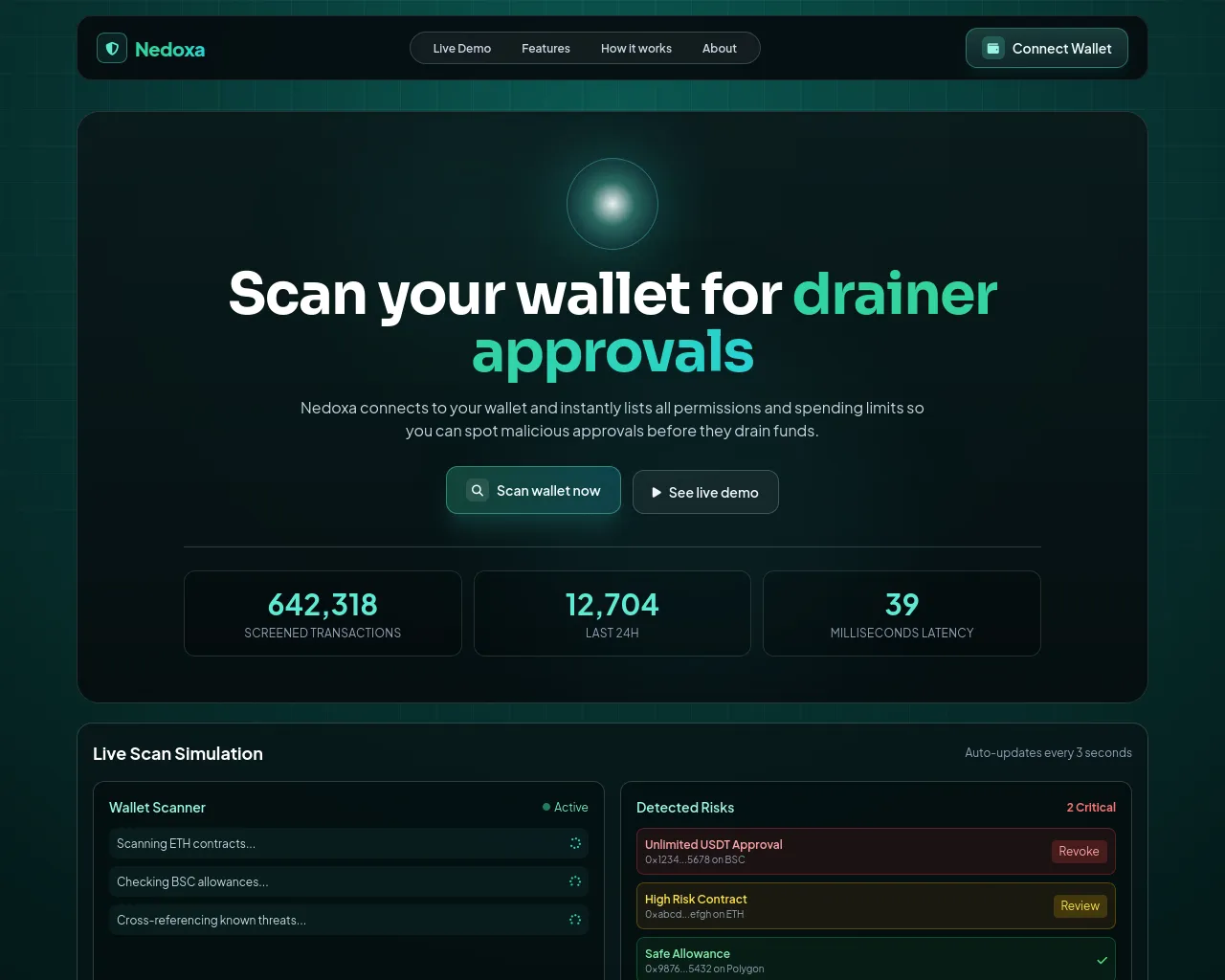Click the spinner beside Cross-referencing known threats

pos(575,920)
